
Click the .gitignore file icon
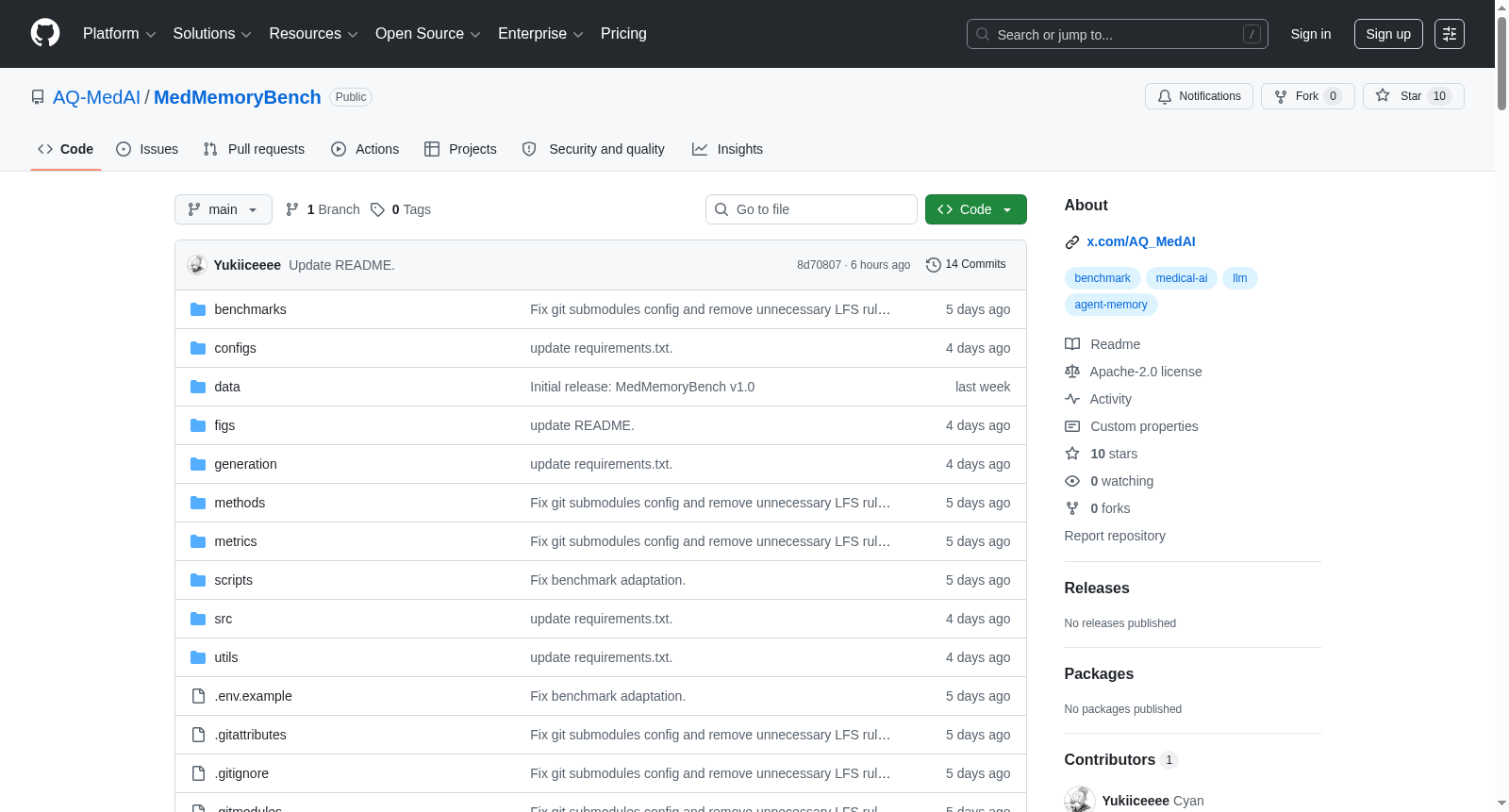[x=198, y=773]
